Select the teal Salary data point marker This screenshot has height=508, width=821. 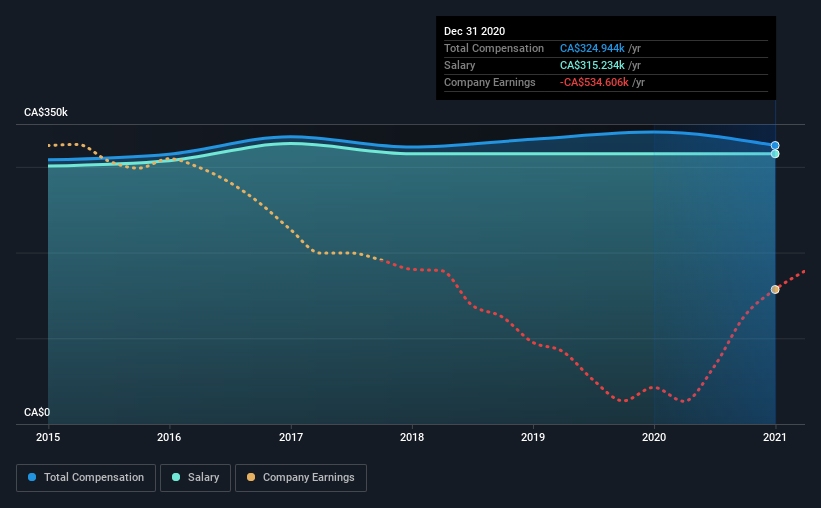(775, 154)
